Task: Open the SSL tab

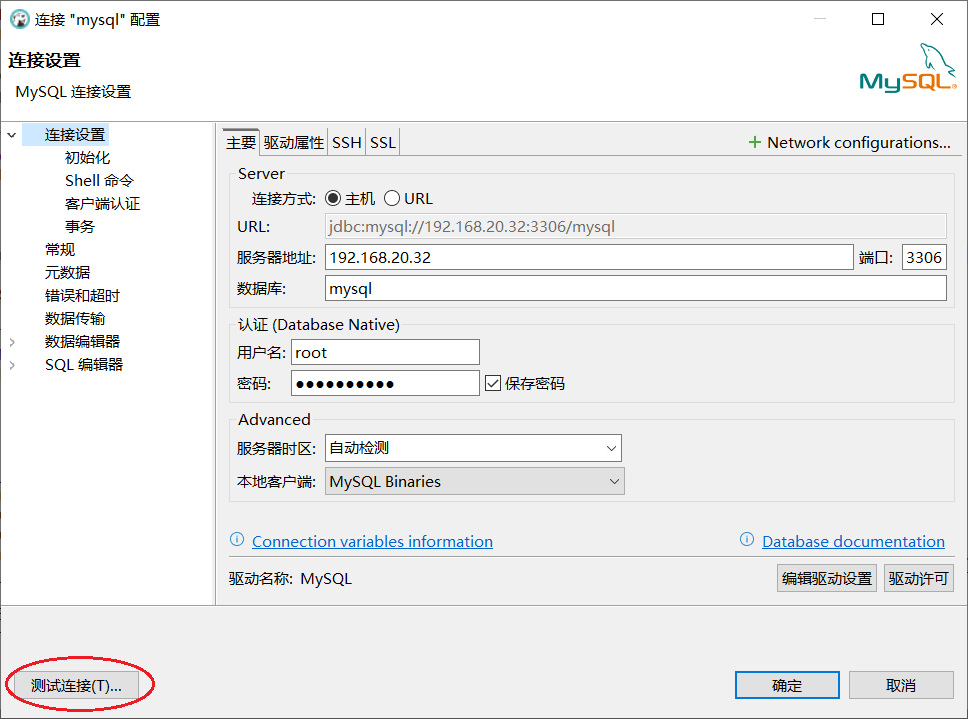Action: click(x=383, y=143)
